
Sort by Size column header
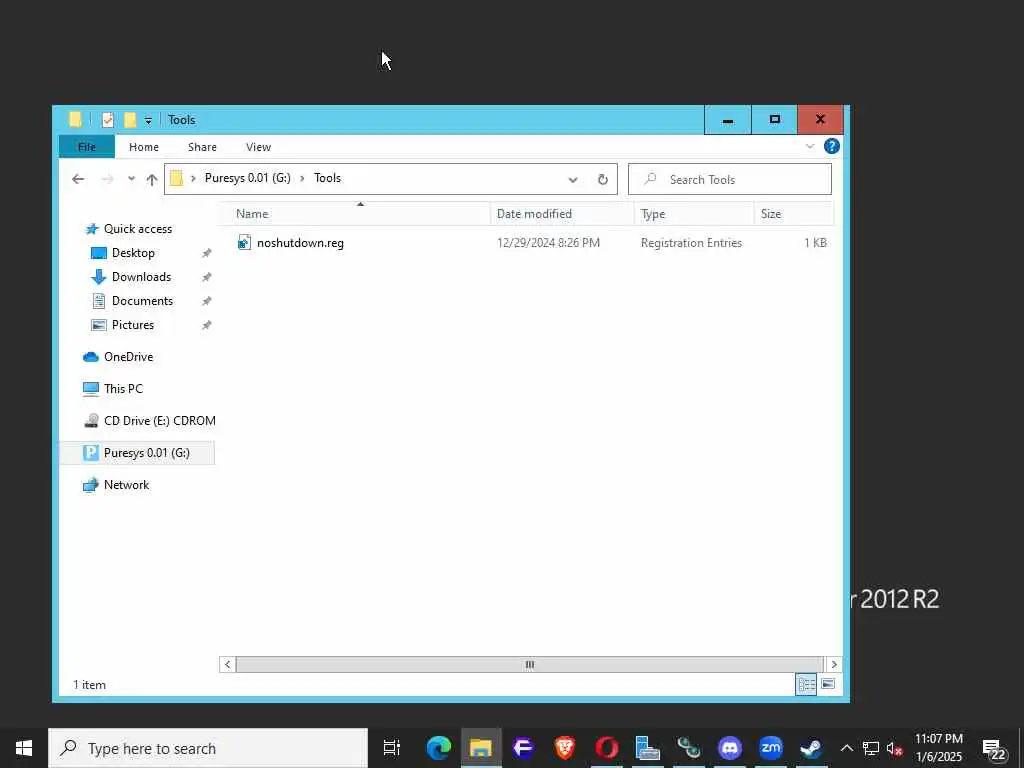click(x=793, y=214)
